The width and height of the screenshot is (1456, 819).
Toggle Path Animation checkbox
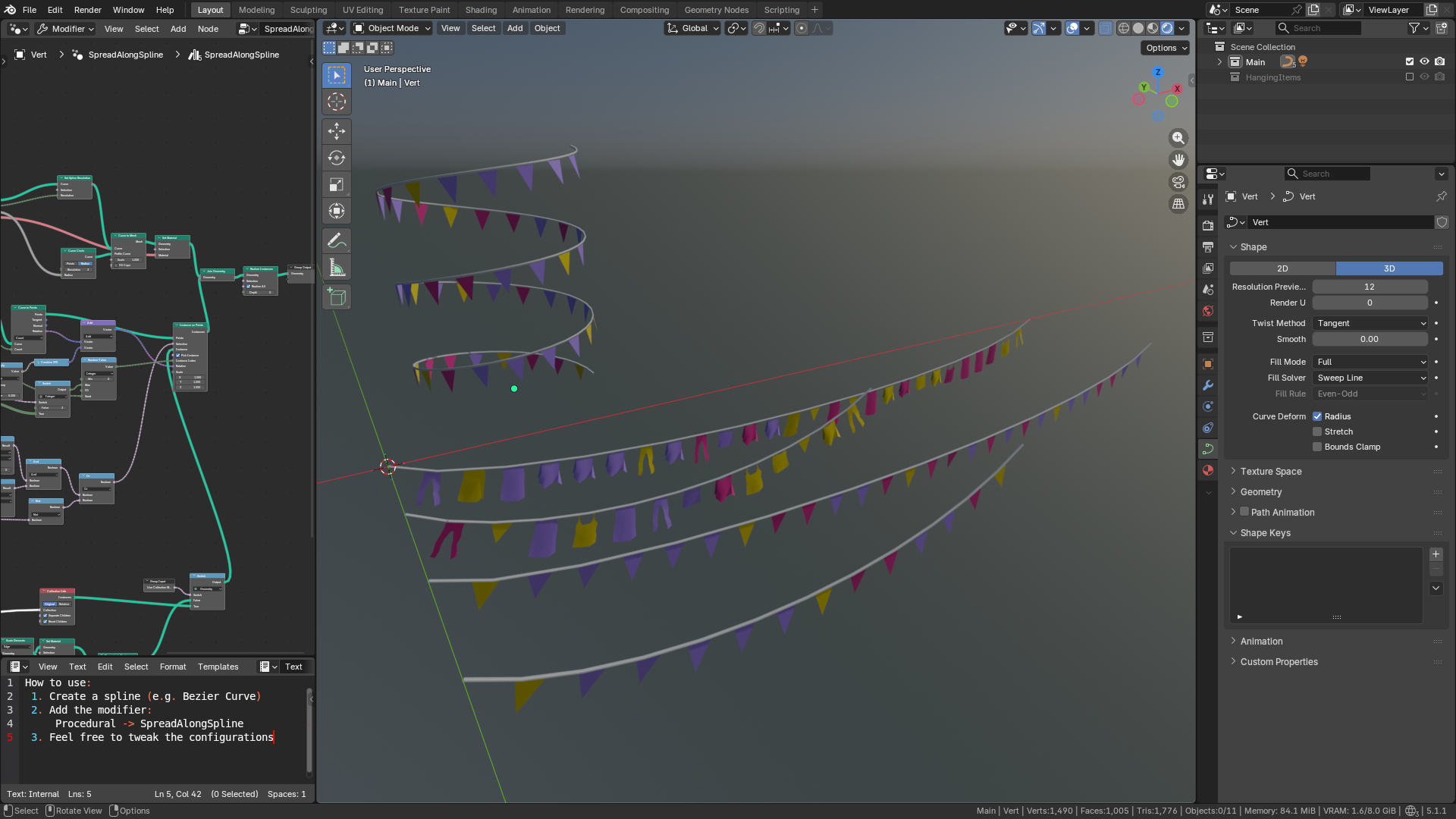[x=1244, y=512]
